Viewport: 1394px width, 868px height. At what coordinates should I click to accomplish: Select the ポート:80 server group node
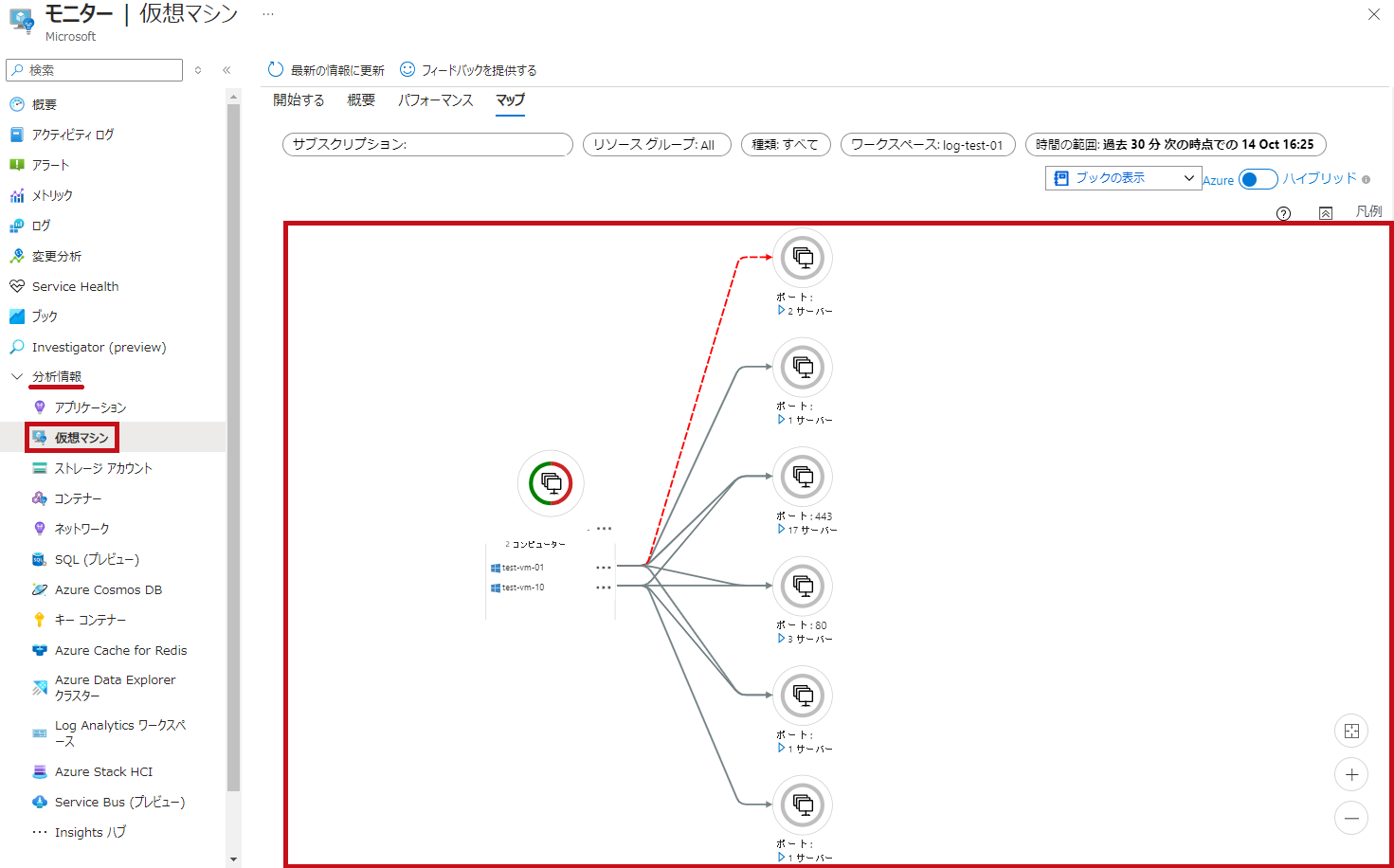point(803,586)
